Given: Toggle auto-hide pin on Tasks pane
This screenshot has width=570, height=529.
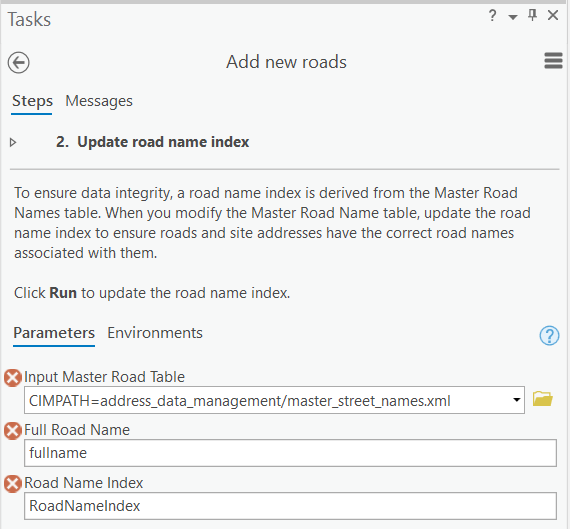Looking at the screenshot, I should 533,15.
